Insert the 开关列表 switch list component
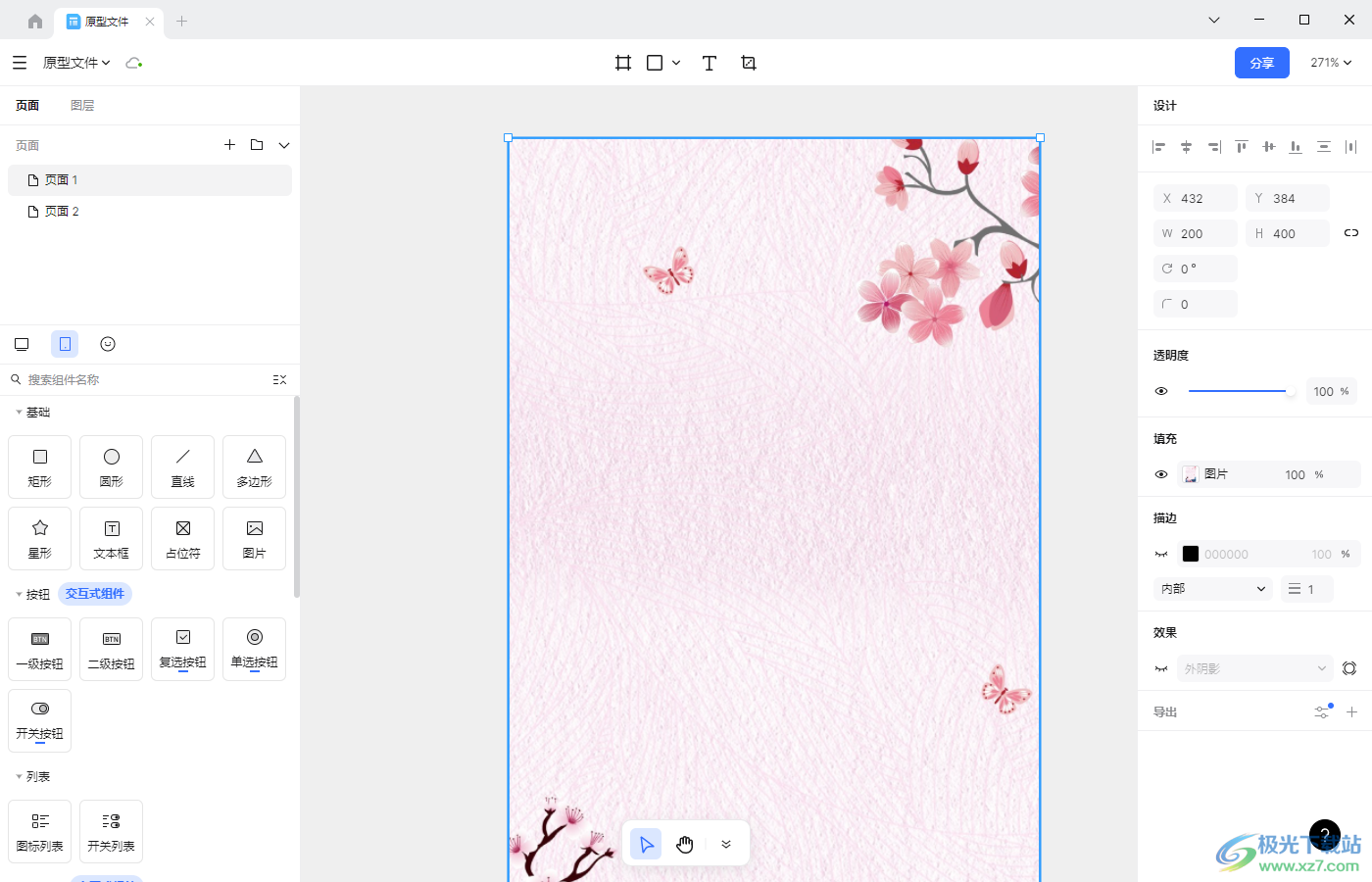Screen dimensions: 1372x882 tap(112, 832)
